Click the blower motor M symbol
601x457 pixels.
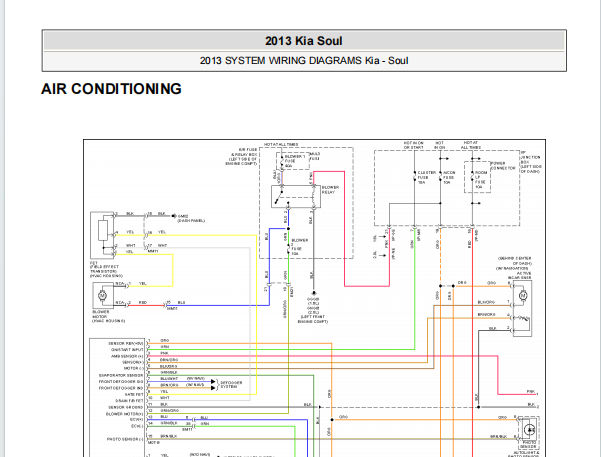(102, 296)
